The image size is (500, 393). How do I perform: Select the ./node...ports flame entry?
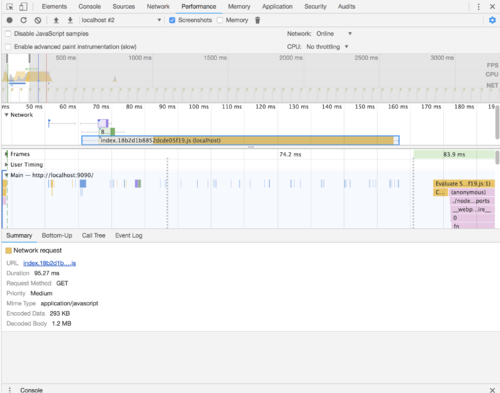pos(472,201)
